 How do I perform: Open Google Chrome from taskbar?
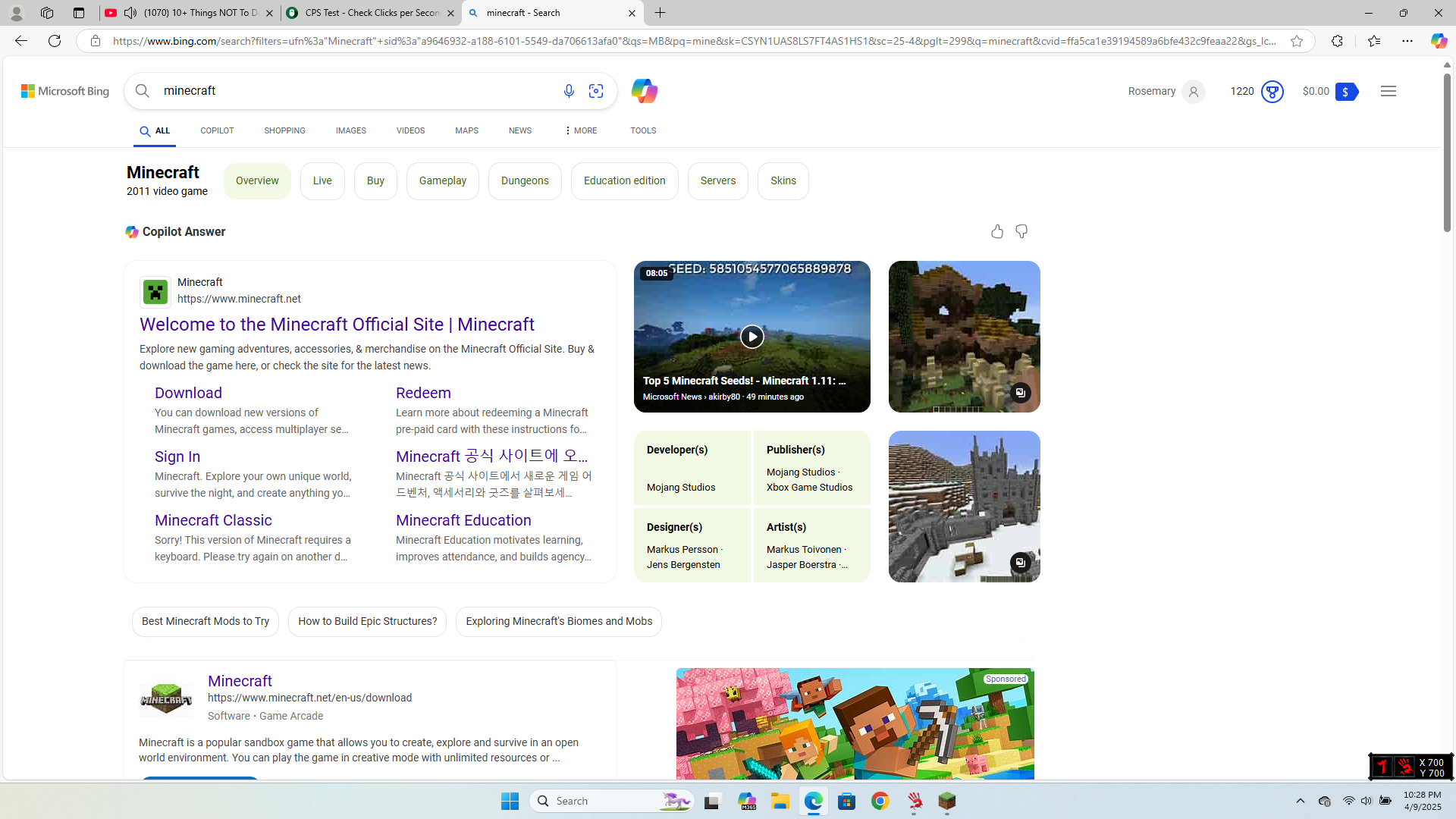tap(880, 801)
